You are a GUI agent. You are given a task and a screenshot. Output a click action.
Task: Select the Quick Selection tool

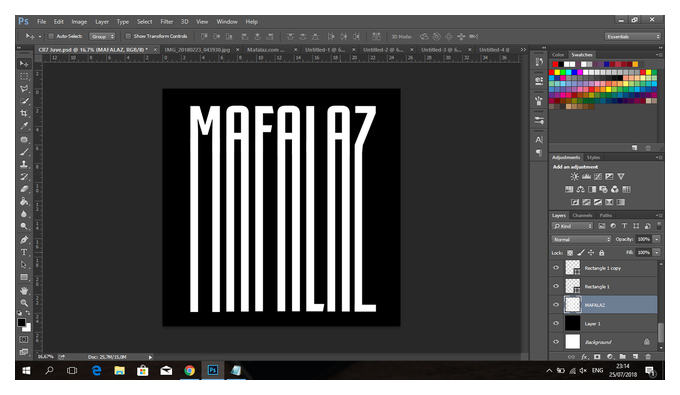pos(24,101)
